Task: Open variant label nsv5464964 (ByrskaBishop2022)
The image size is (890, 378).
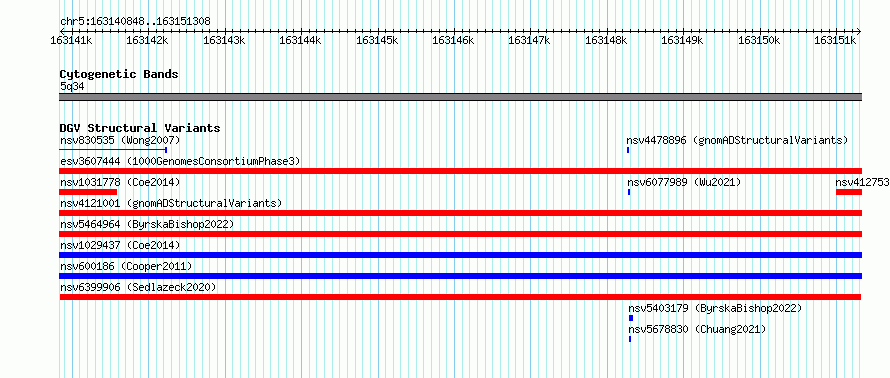Action: pyautogui.click(x=146, y=224)
